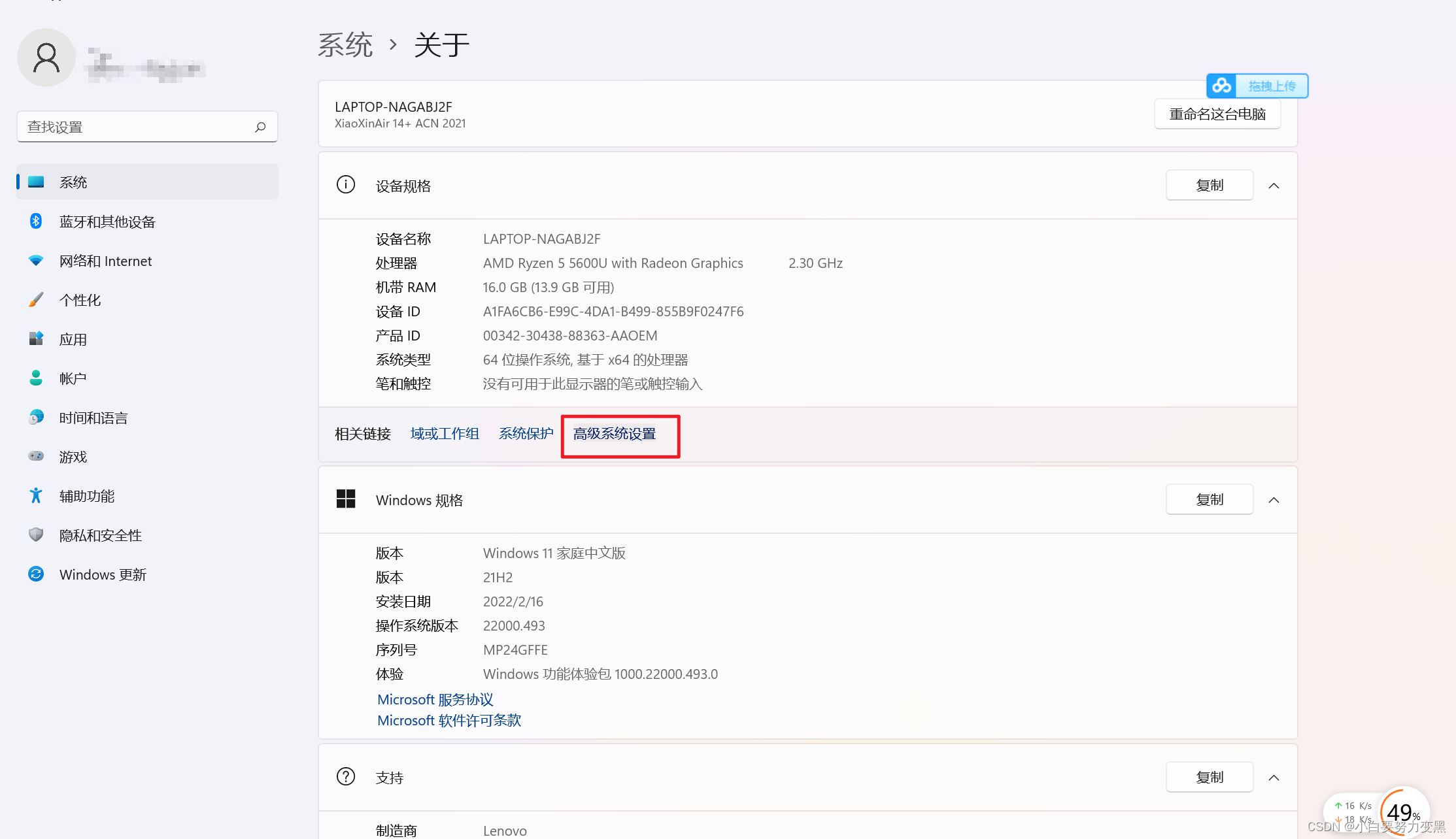Select the Personalization brush icon

36,300
